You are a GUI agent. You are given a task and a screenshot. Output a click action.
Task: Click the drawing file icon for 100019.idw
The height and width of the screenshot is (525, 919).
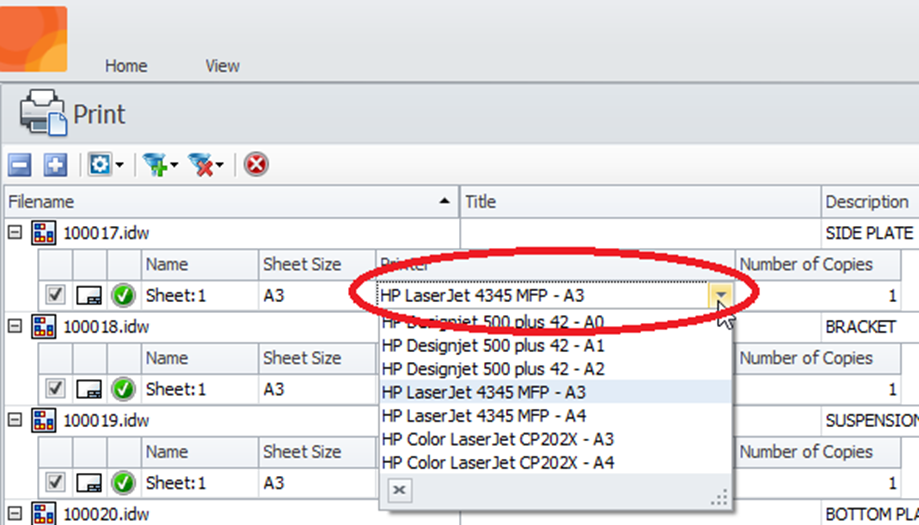click(x=44, y=421)
